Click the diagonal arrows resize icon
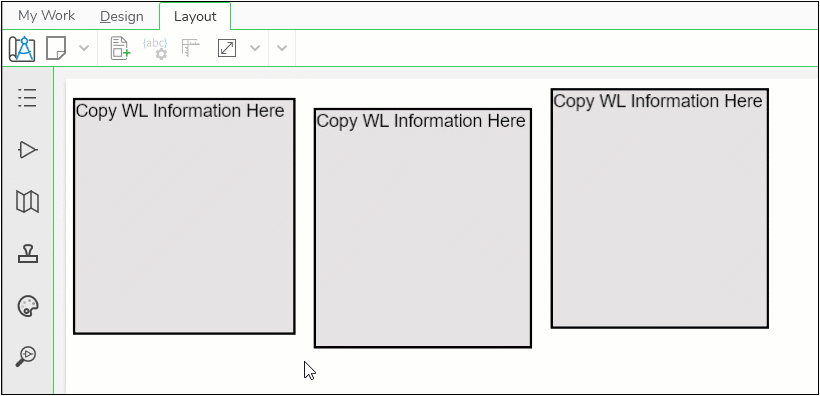Viewport: 820px width, 396px height. click(x=227, y=48)
